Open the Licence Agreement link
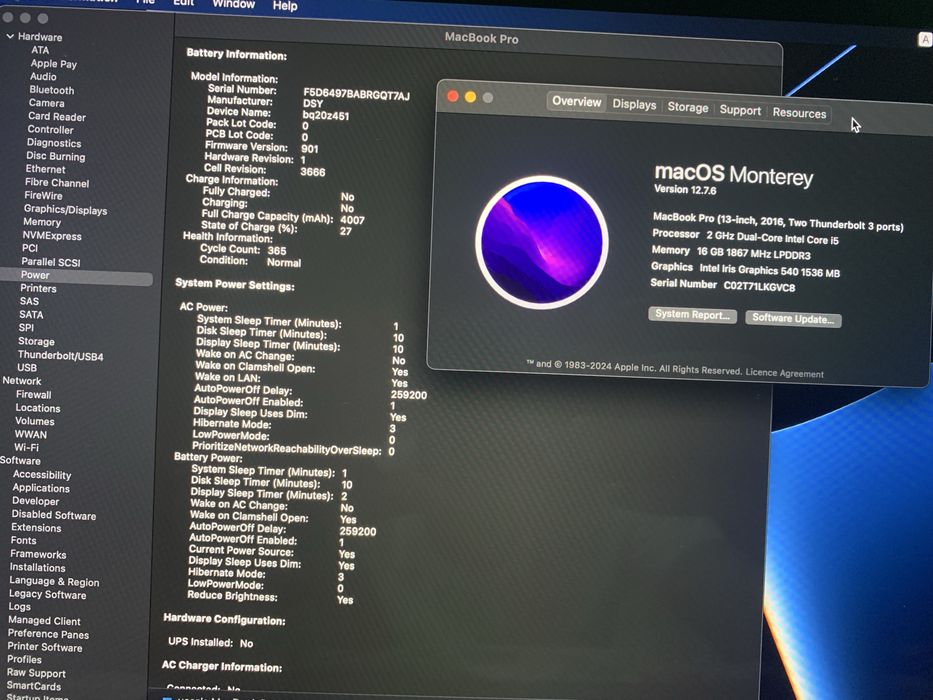Viewport: 933px width, 700px height. tap(785, 373)
